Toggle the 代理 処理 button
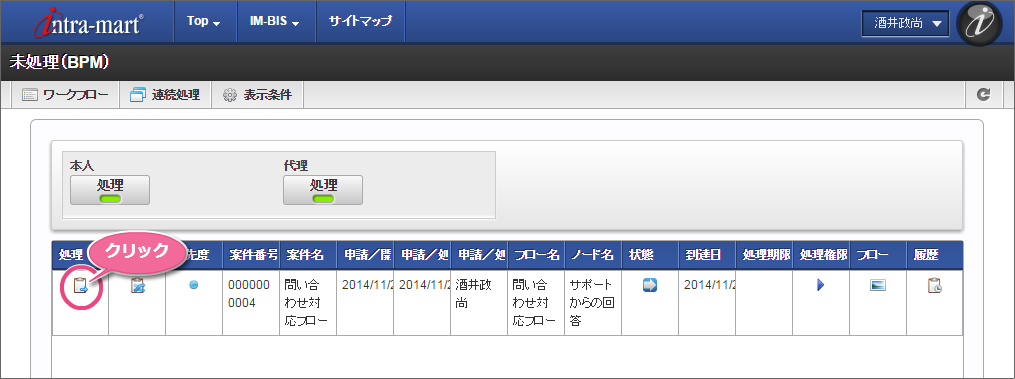The height and width of the screenshot is (379, 1015). coord(323,190)
